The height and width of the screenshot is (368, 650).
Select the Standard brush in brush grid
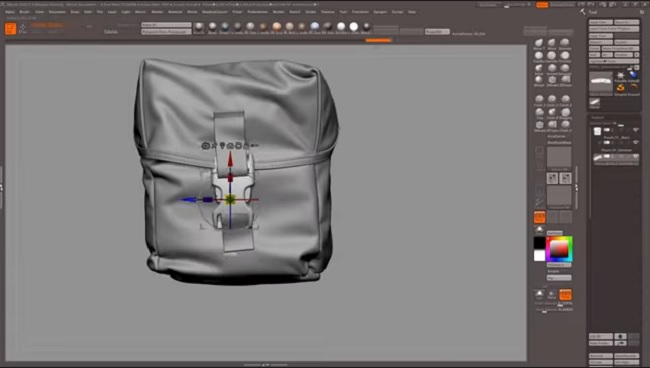565,43
